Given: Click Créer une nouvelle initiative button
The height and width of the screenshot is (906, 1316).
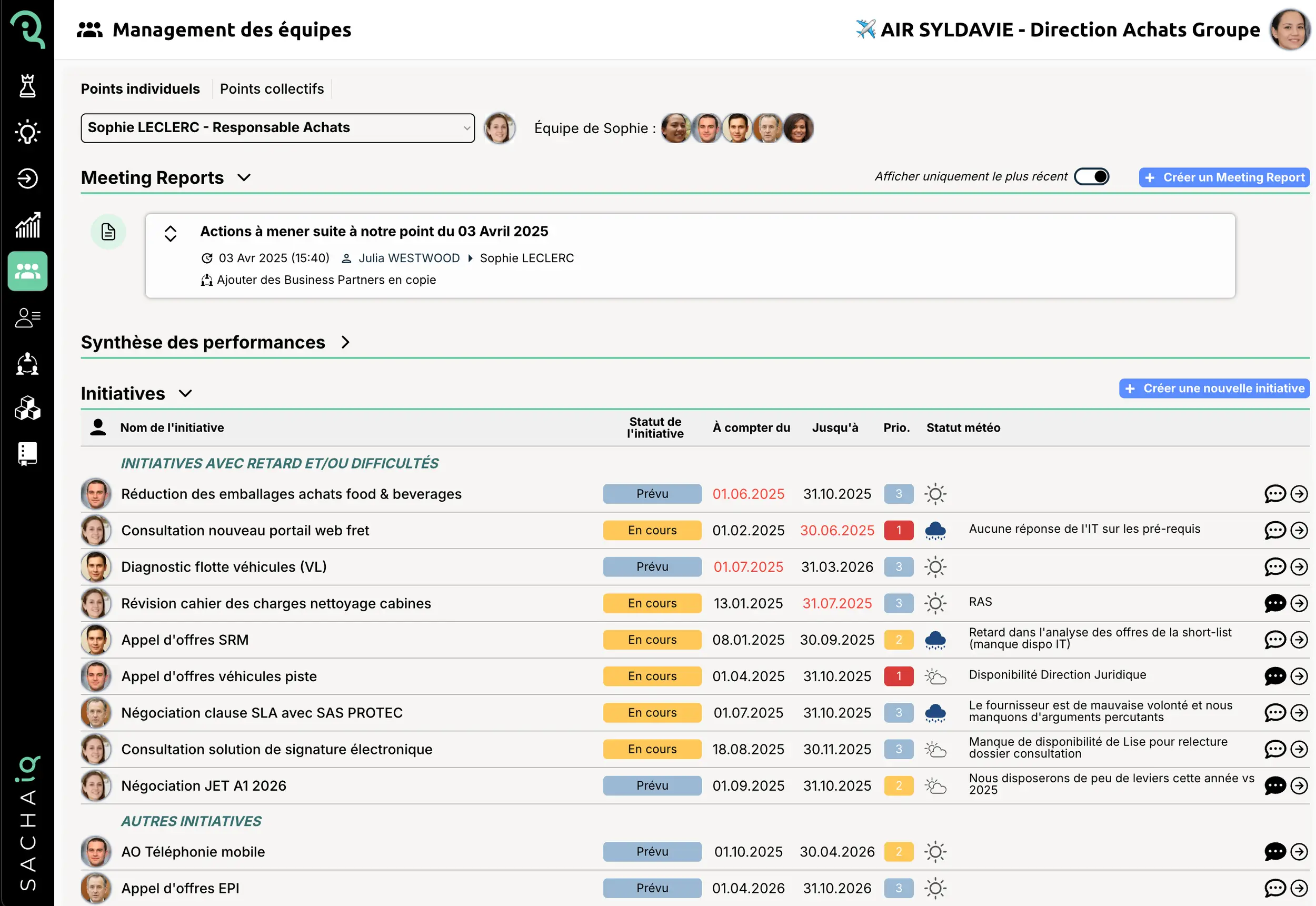Looking at the screenshot, I should (x=1214, y=389).
